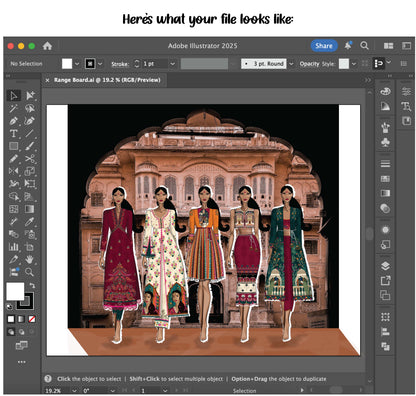Select the Hand tool
Screen dimensions: 416x396
coord(30,259)
